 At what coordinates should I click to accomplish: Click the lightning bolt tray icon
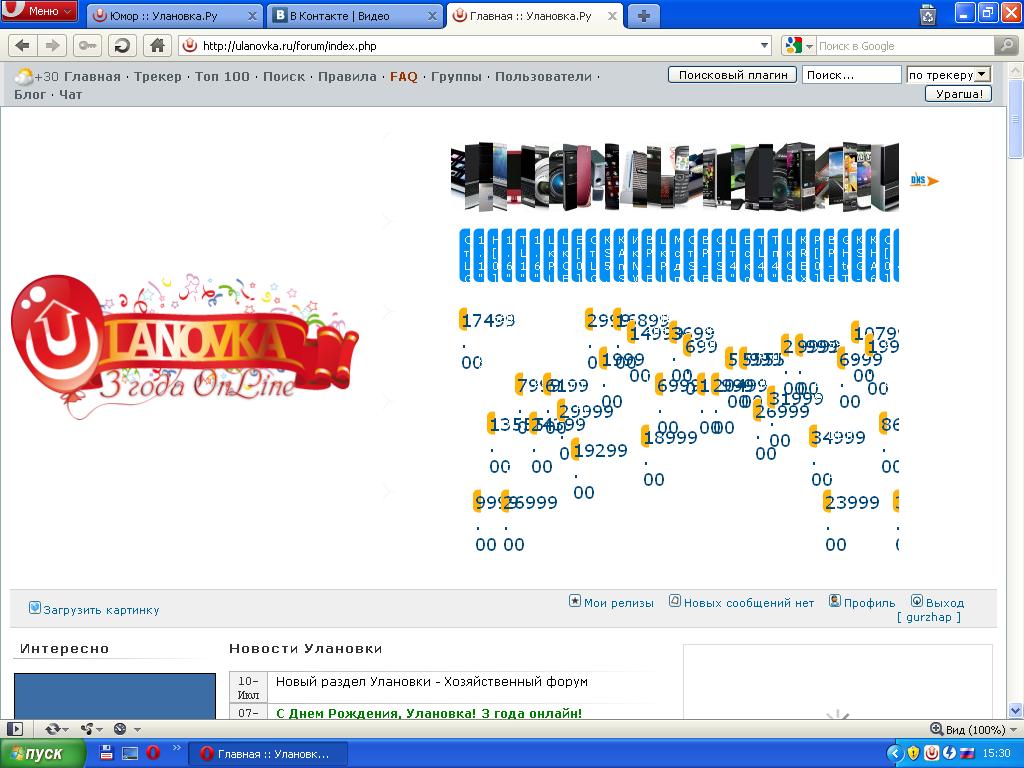949,753
